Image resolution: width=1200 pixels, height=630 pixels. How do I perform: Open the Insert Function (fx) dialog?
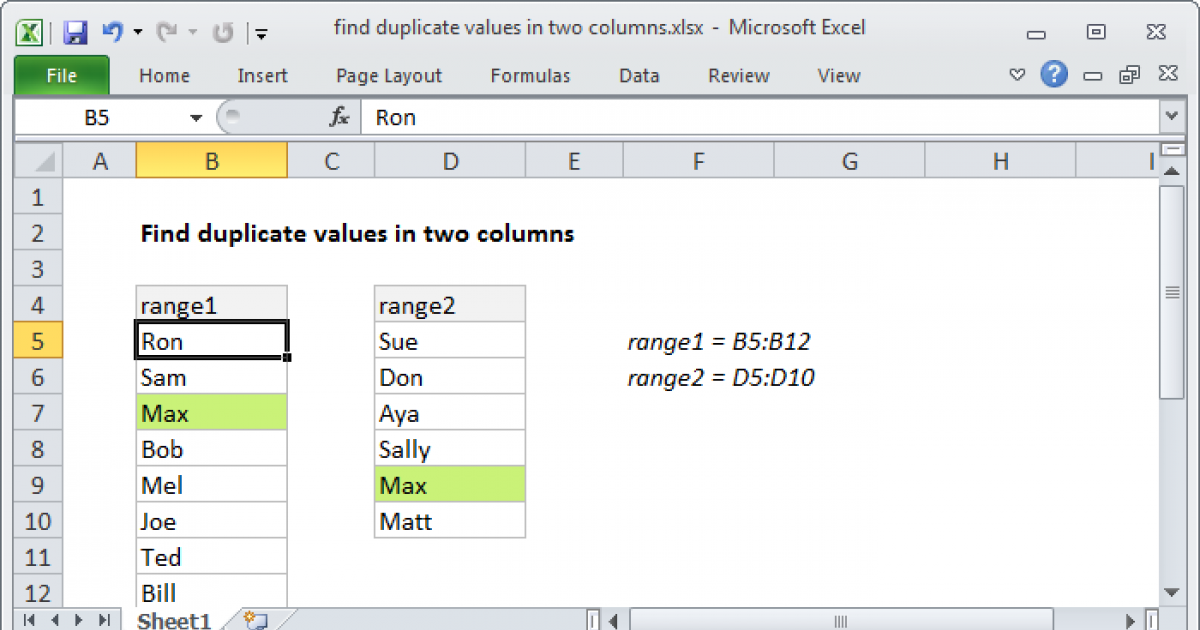click(x=340, y=116)
